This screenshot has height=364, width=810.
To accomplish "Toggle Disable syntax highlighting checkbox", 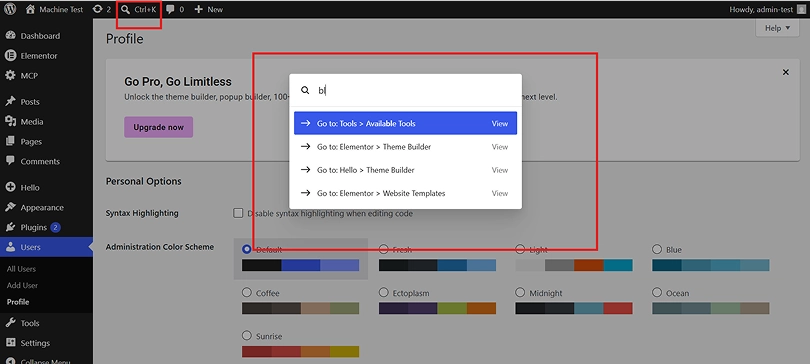I will [238, 213].
